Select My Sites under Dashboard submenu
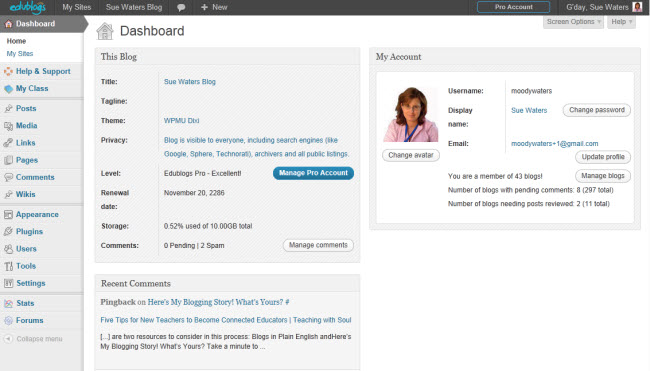Image resolution: width=650 pixels, height=371 pixels. 20,53
